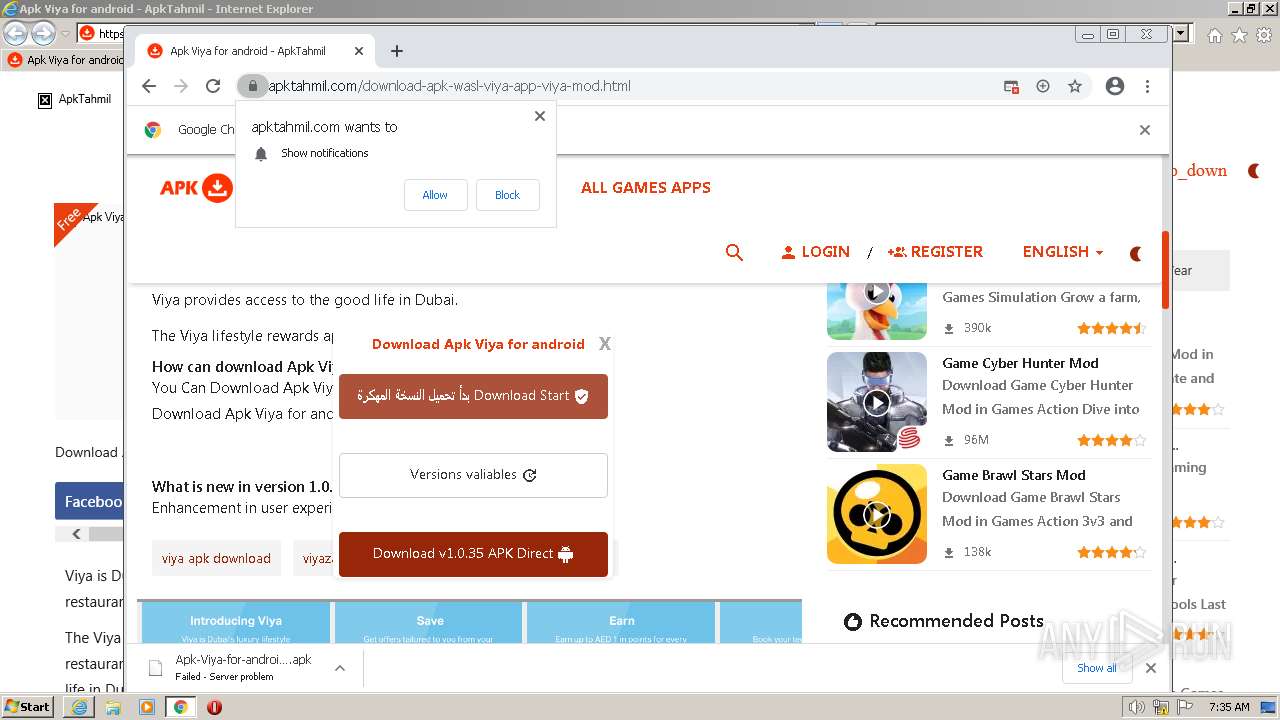The height and width of the screenshot is (720, 1280).
Task: Open Game Cyber Hunter Mod title link
Action: (1020, 363)
